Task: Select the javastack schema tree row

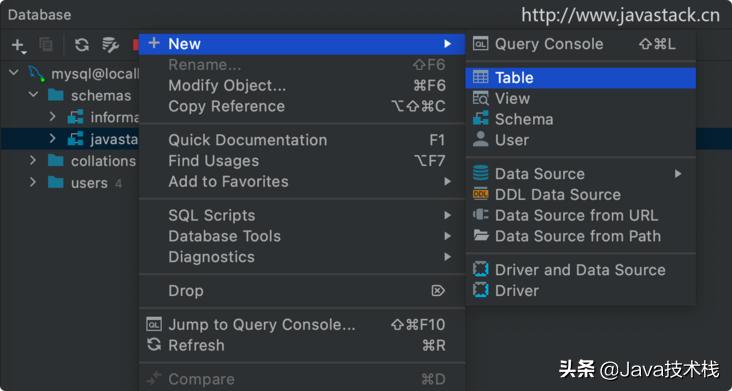Action: coord(70,139)
